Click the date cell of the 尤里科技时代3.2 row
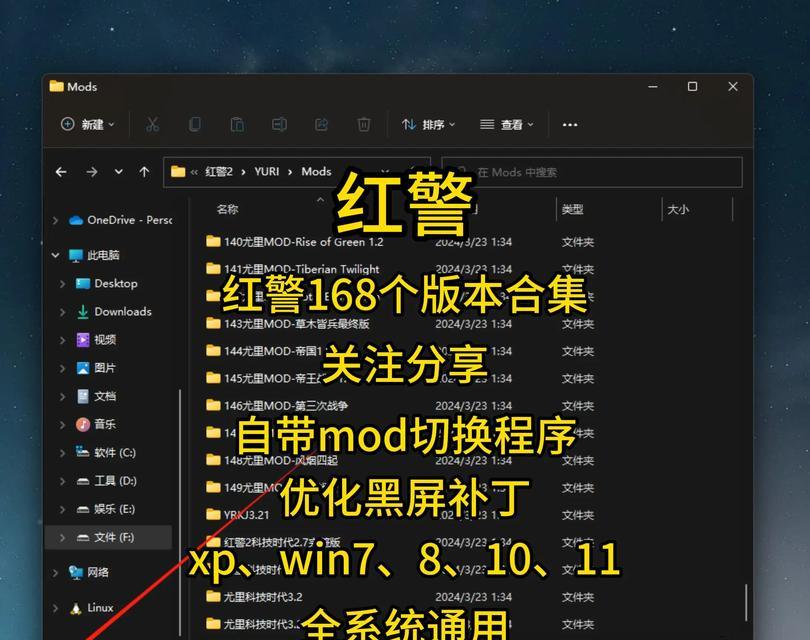This screenshot has width=810, height=640. click(473, 597)
